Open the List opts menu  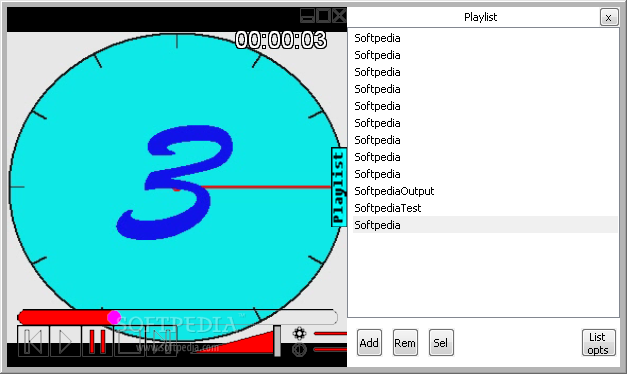click(x=598, y=343)
